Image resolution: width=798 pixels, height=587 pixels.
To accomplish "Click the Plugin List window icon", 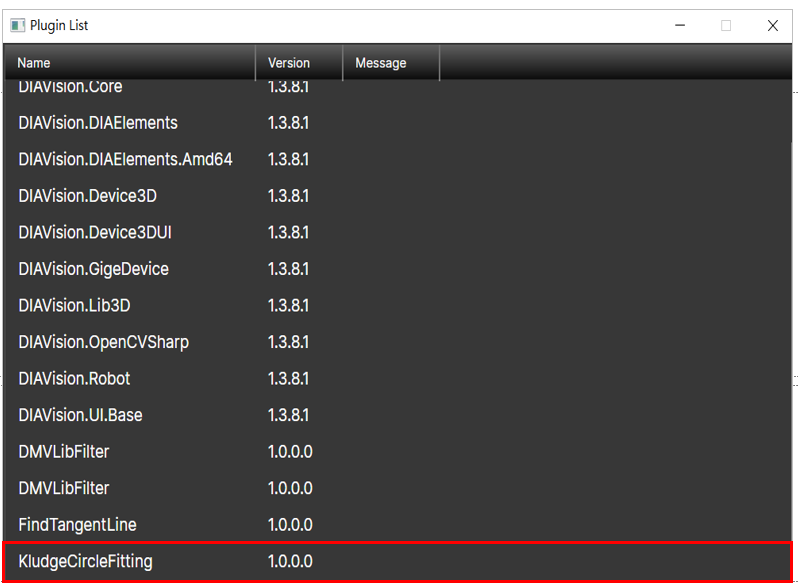I will (x=18, y=26).
